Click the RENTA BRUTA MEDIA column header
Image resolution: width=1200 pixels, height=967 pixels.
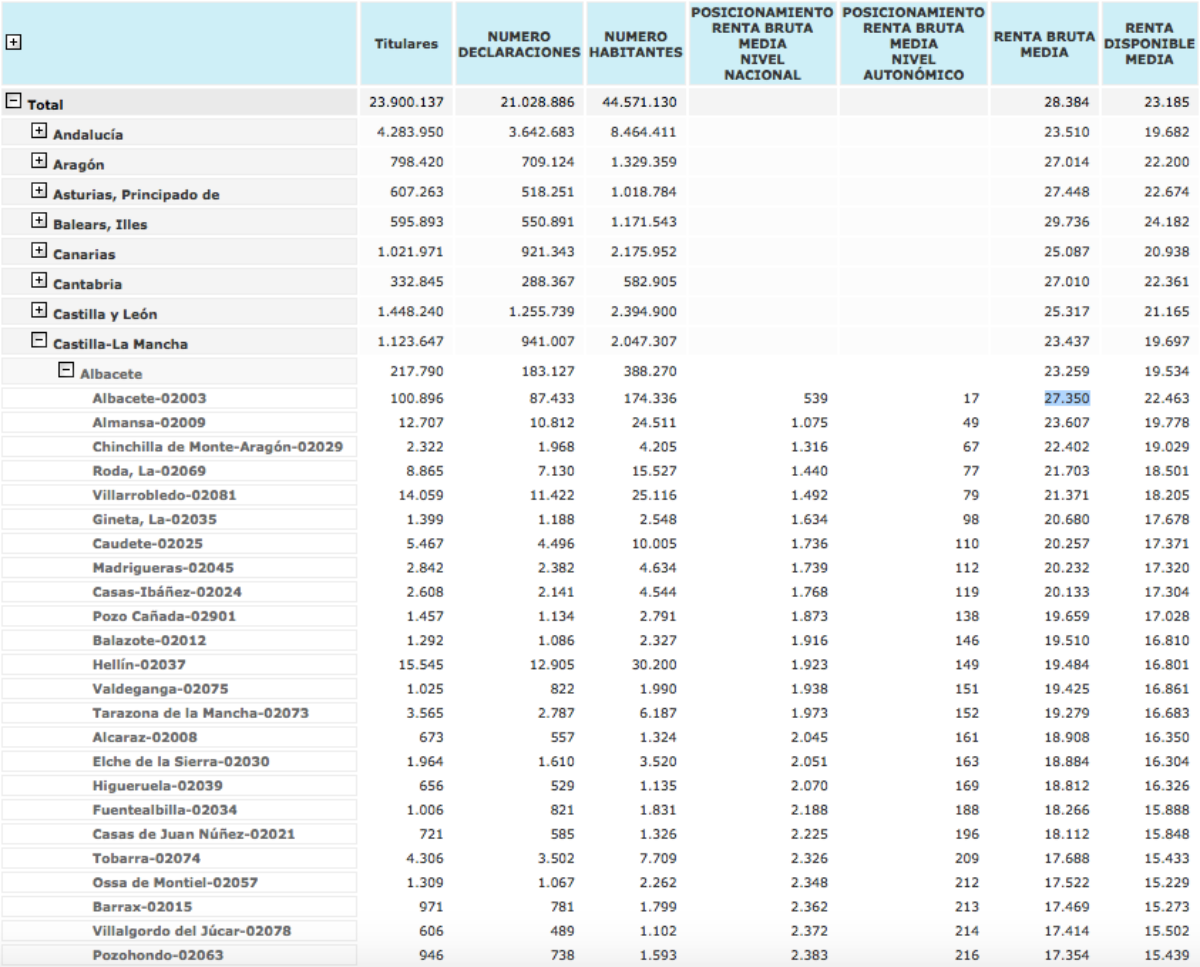[1045, 44]
